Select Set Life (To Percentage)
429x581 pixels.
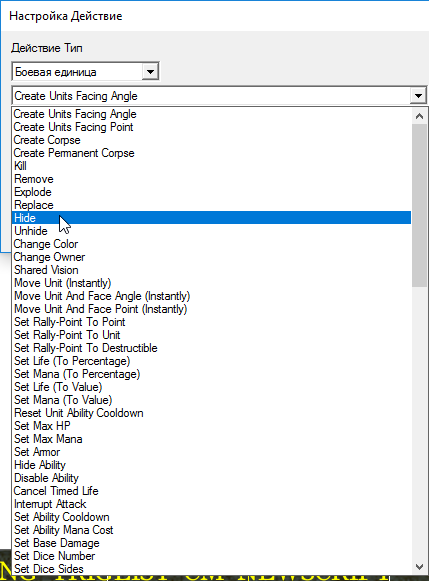pos(212,361)
